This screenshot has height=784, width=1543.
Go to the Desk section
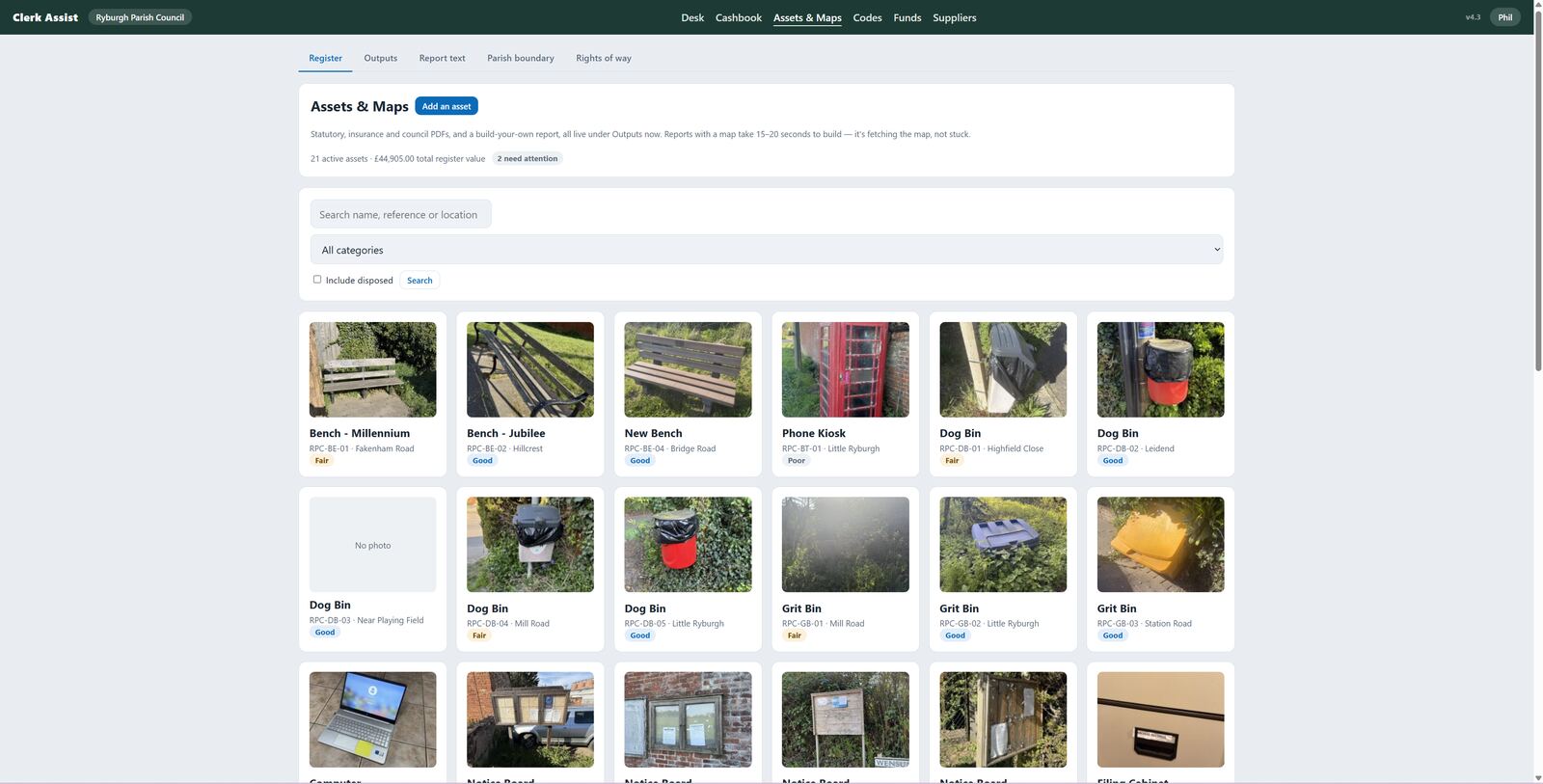click(x=692, y=17)
